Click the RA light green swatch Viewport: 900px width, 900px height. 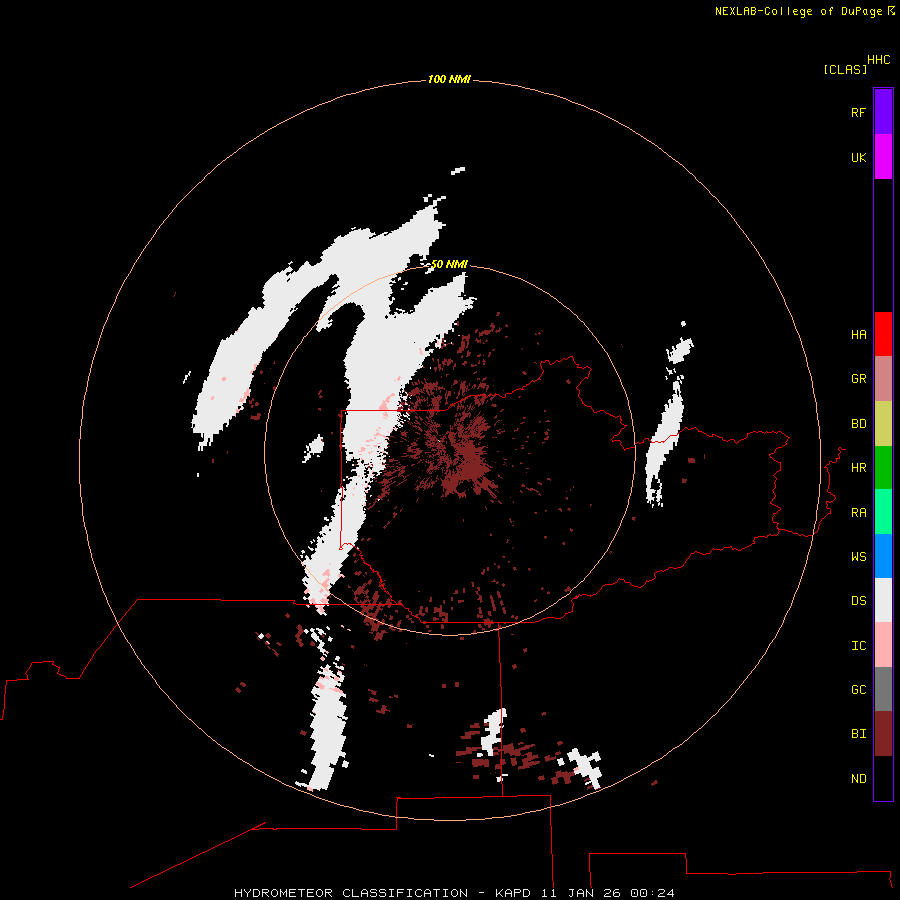coord(883,512)
